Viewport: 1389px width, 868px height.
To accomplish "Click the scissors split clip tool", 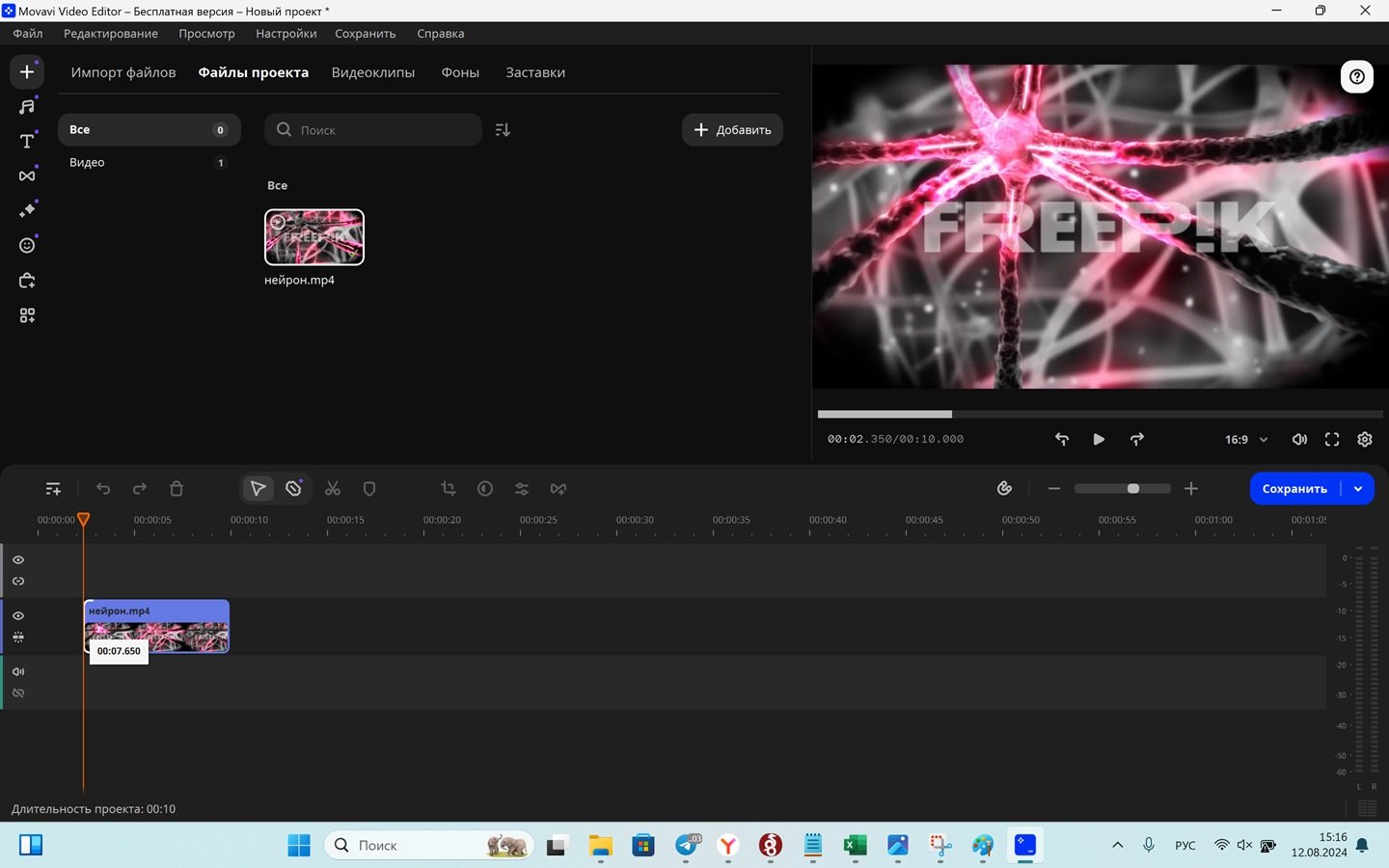I will 333,489.
